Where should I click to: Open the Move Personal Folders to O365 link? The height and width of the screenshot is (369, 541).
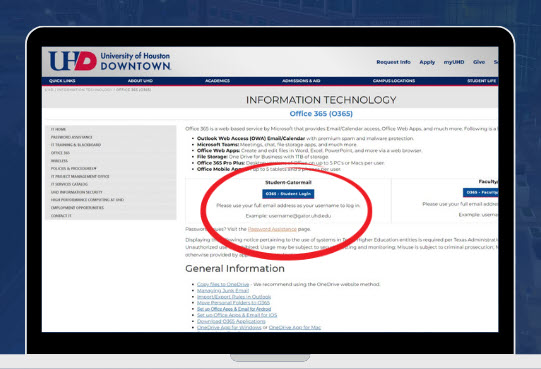(233, 303)
